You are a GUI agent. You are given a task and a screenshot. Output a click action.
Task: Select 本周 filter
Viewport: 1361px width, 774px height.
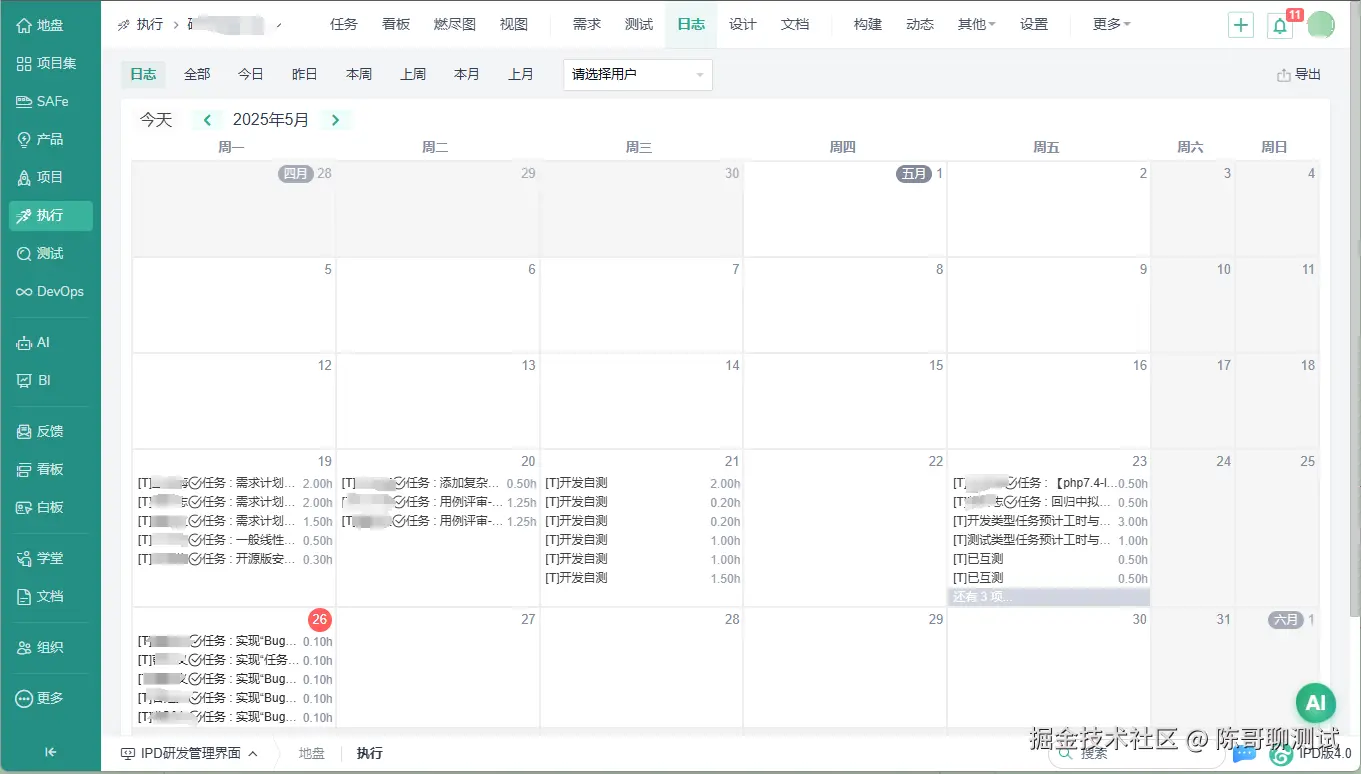click(359, 74)
